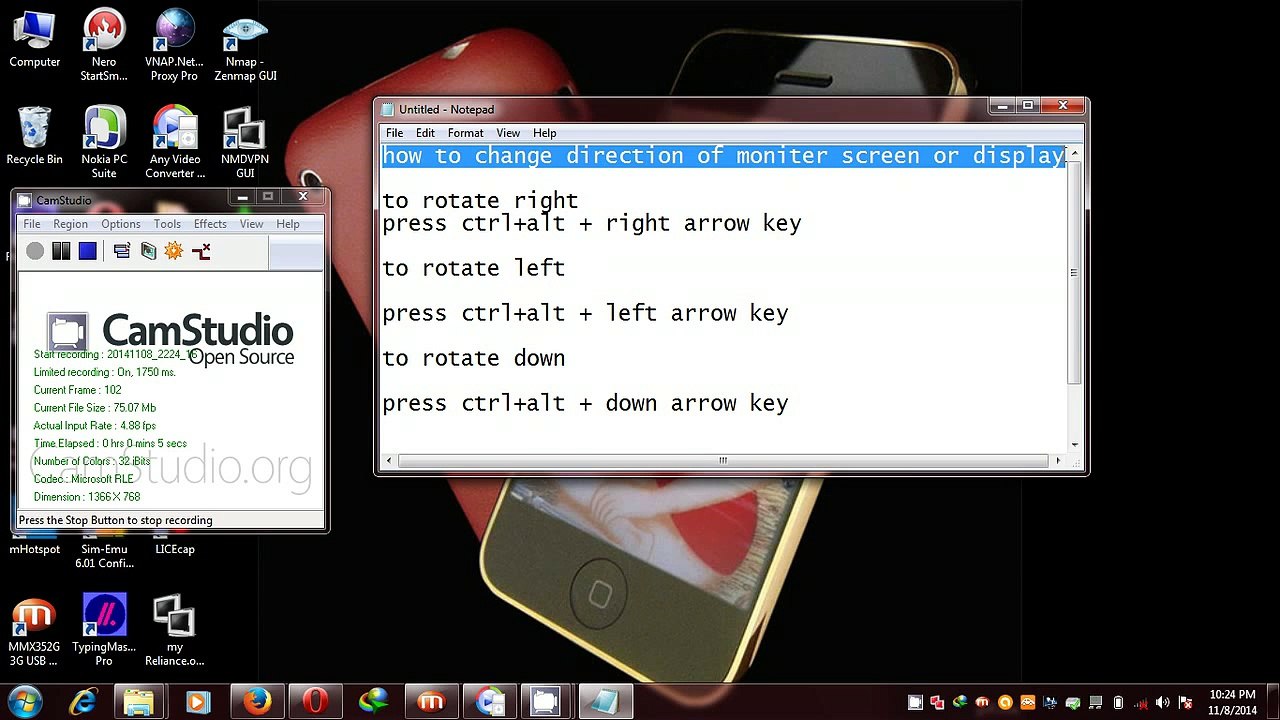Open the Notepad Help menu
This screenshot has height=720, width=1280.
point(545,133)
